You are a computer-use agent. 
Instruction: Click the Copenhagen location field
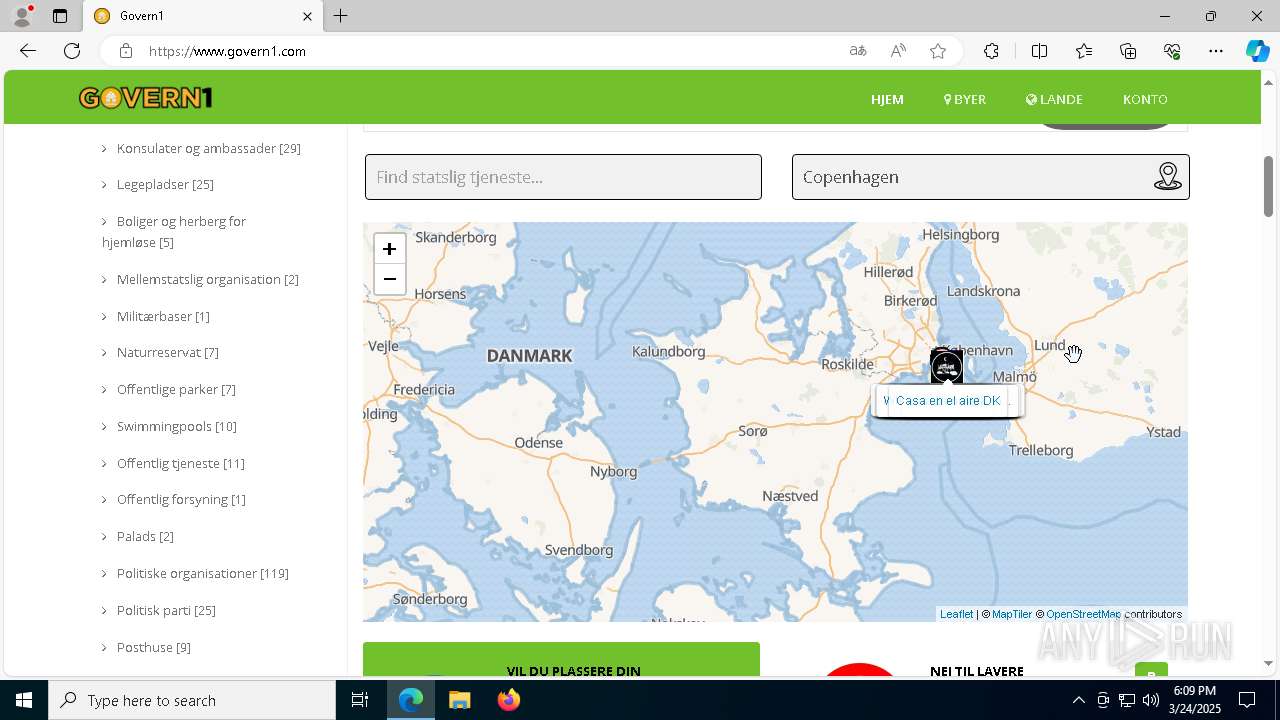(991, 177)
